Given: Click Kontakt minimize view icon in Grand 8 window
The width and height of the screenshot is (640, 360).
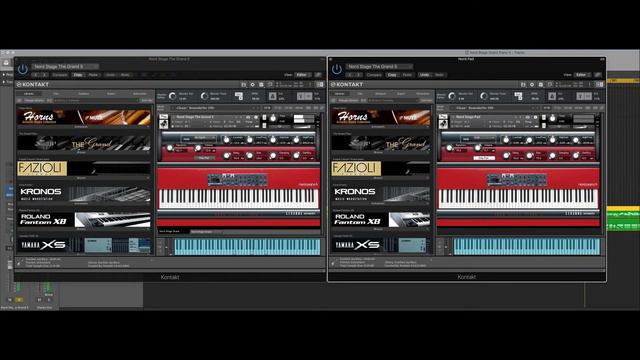Looking at the screenshot, I should point(271,84).
